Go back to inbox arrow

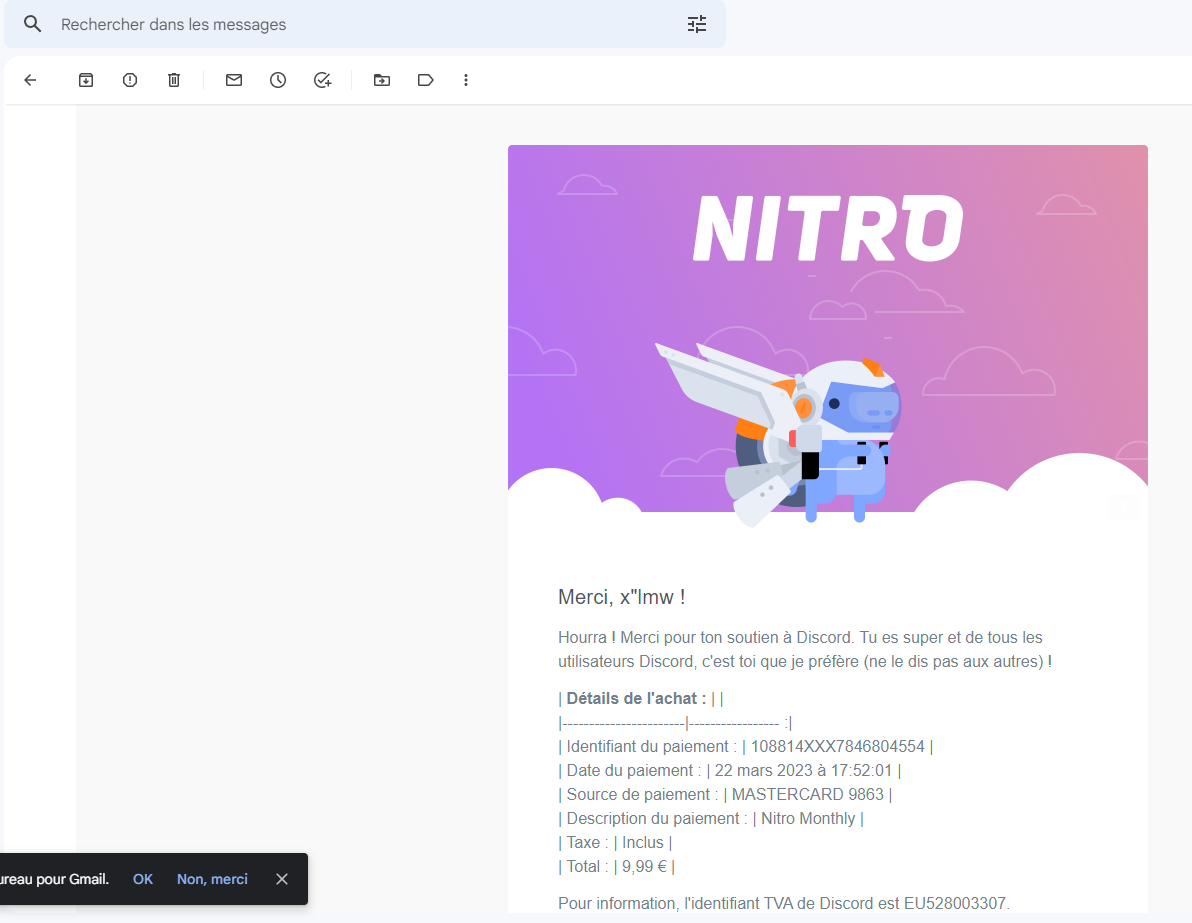tap(30, 80)
